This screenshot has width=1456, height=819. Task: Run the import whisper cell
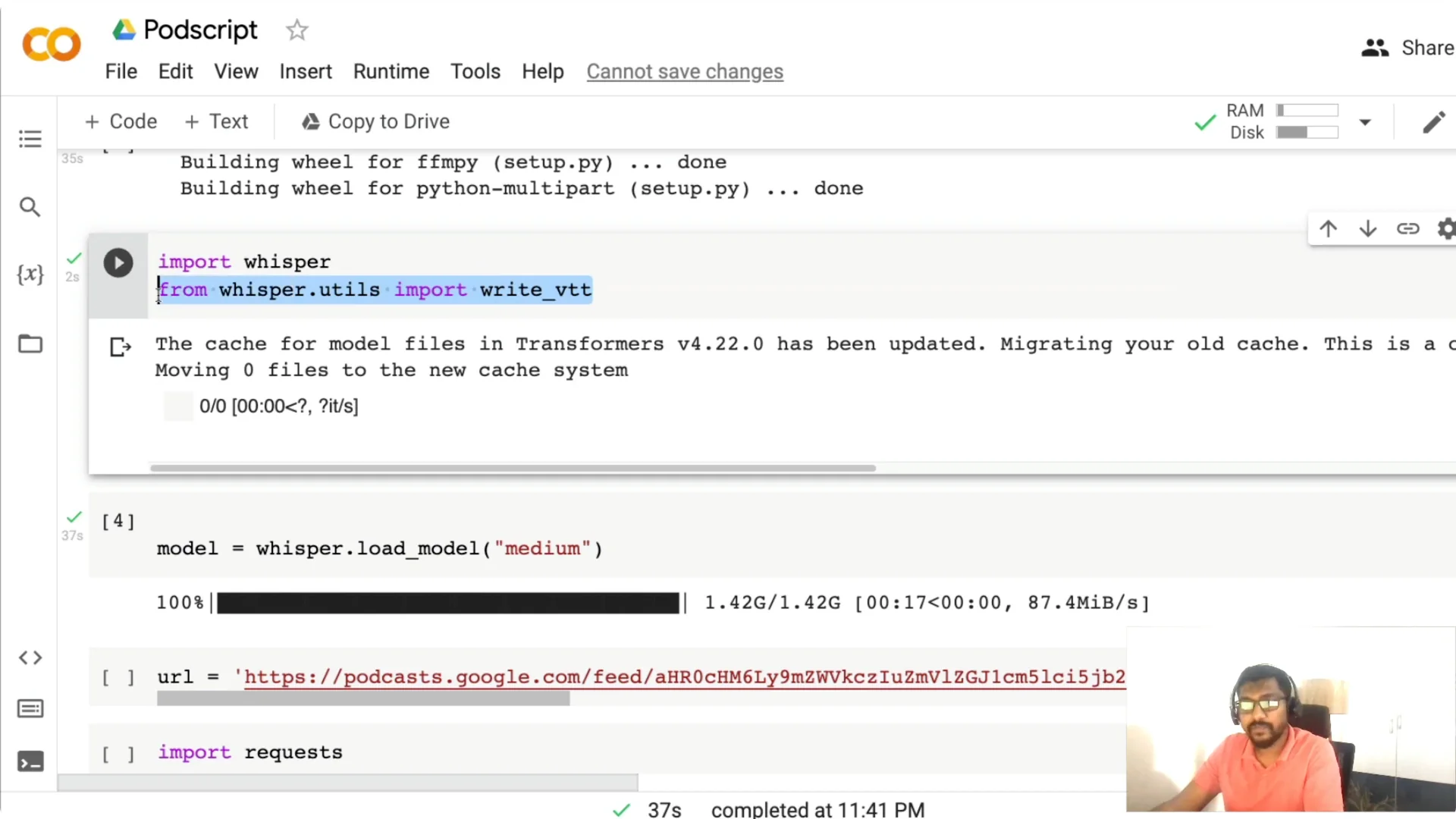[118, 262]
